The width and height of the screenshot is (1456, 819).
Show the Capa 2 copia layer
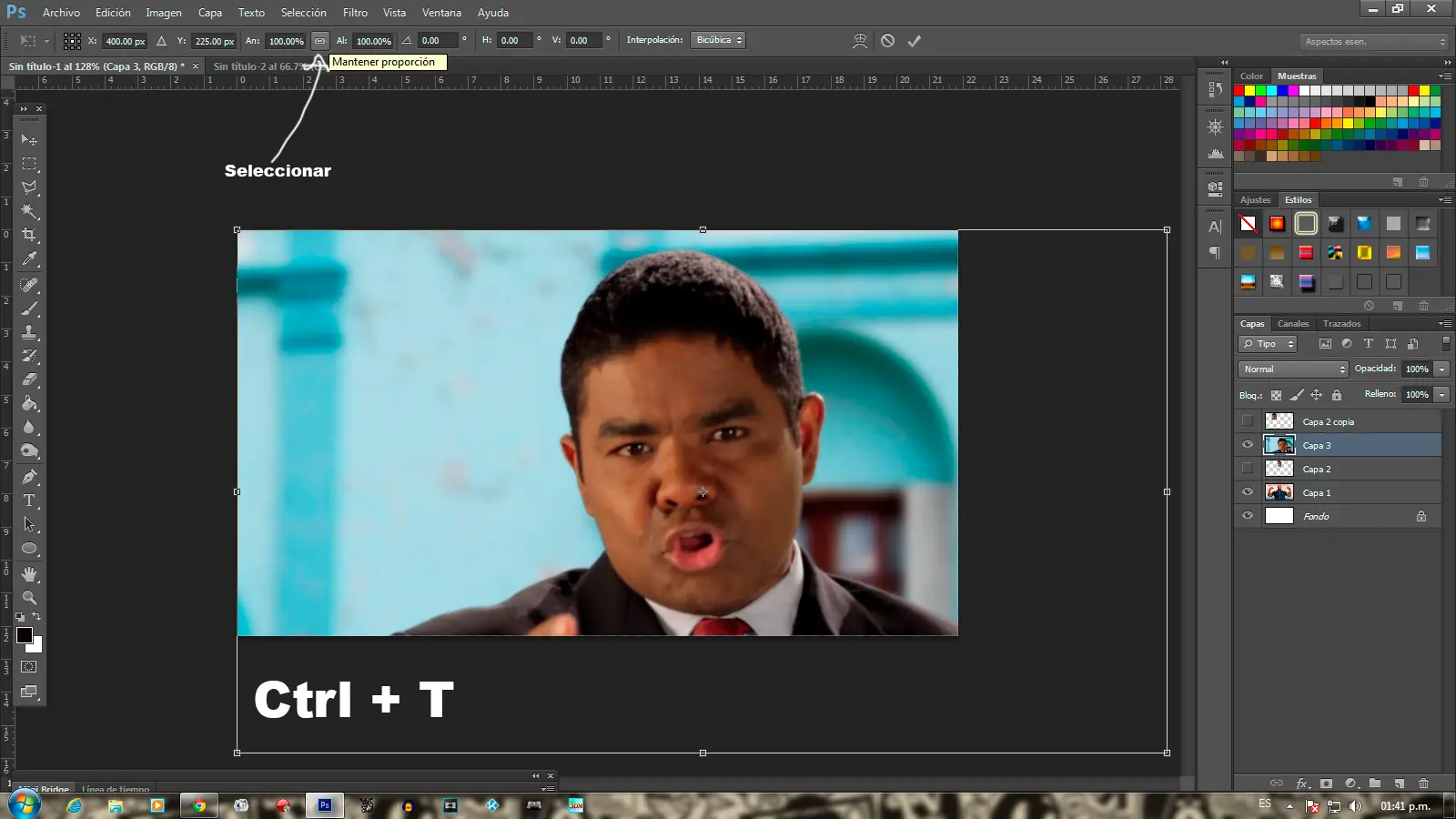[x=1247, y=421]
